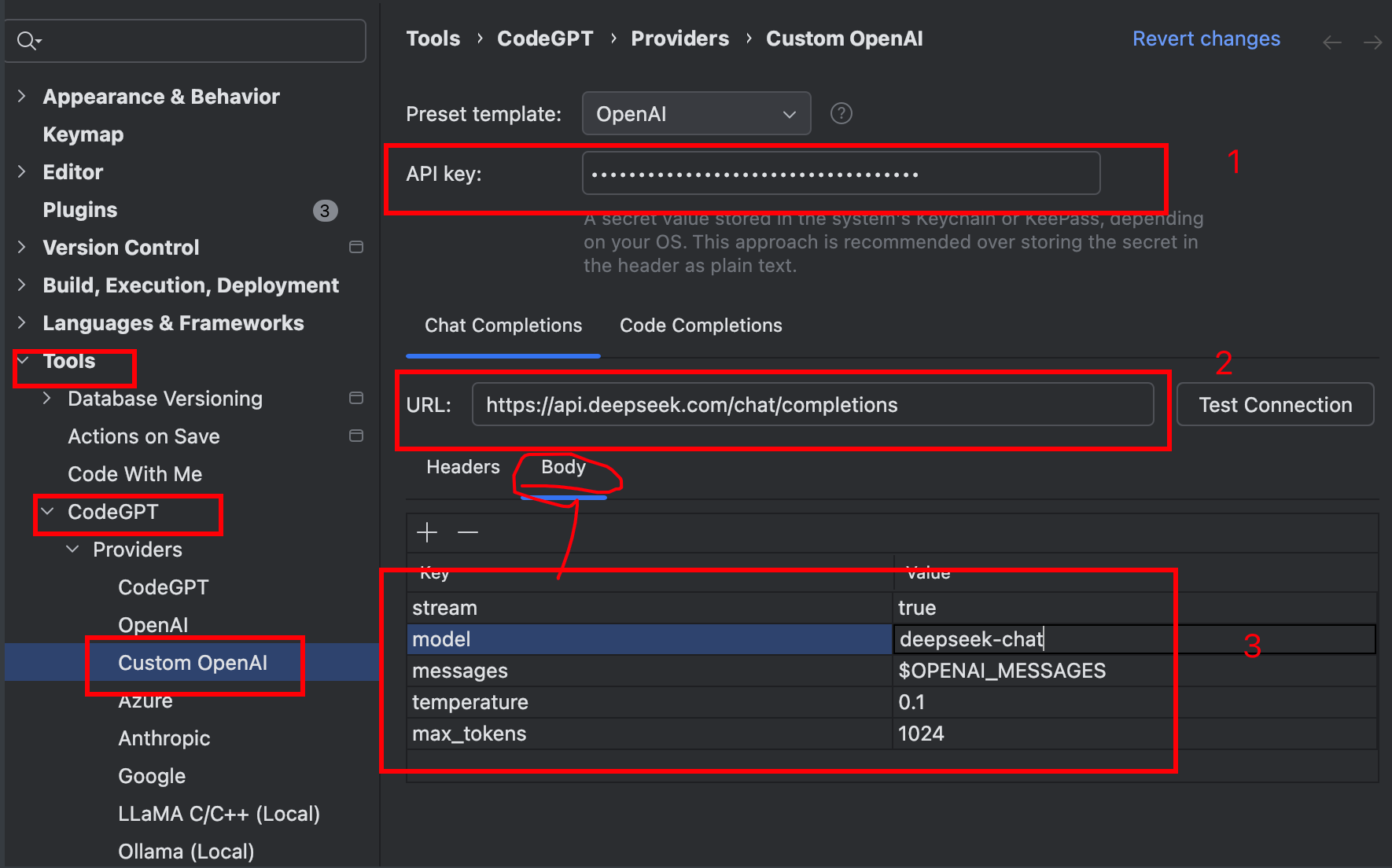Click the project-level icon beside Database Versioning
The width and height of the screenshot is (1392, 868).
point(356,398)
